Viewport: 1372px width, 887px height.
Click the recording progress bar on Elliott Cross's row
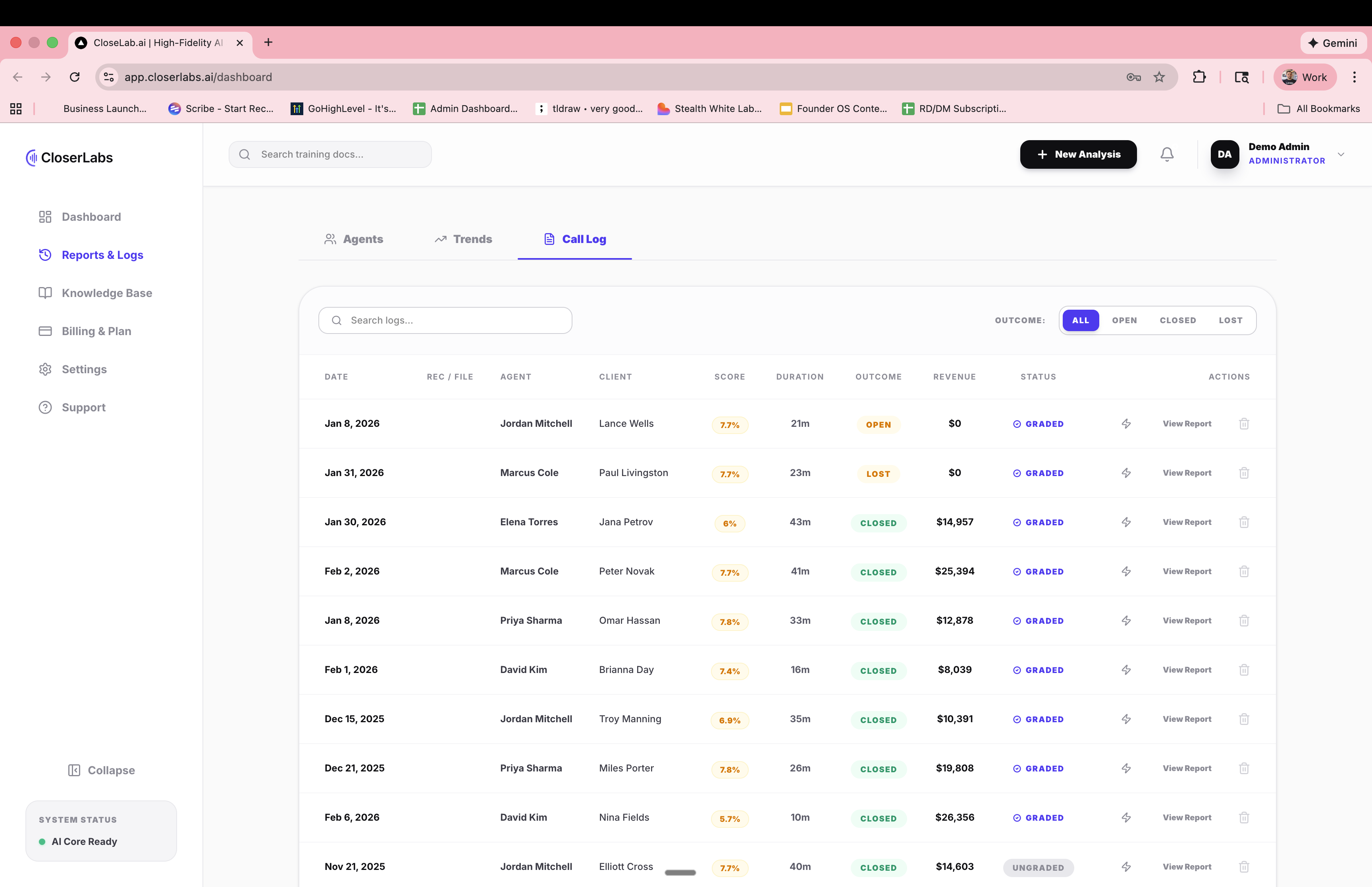680,873
